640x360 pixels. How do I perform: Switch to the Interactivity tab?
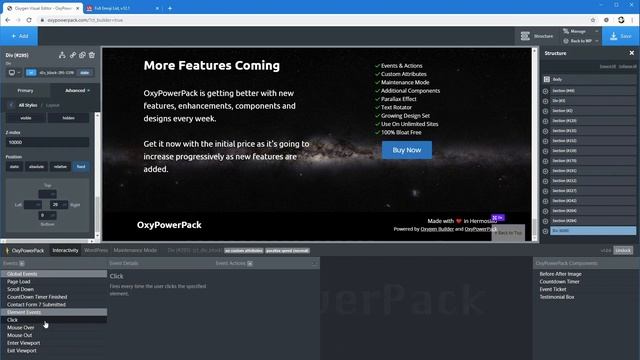click(x=65, y=251)
